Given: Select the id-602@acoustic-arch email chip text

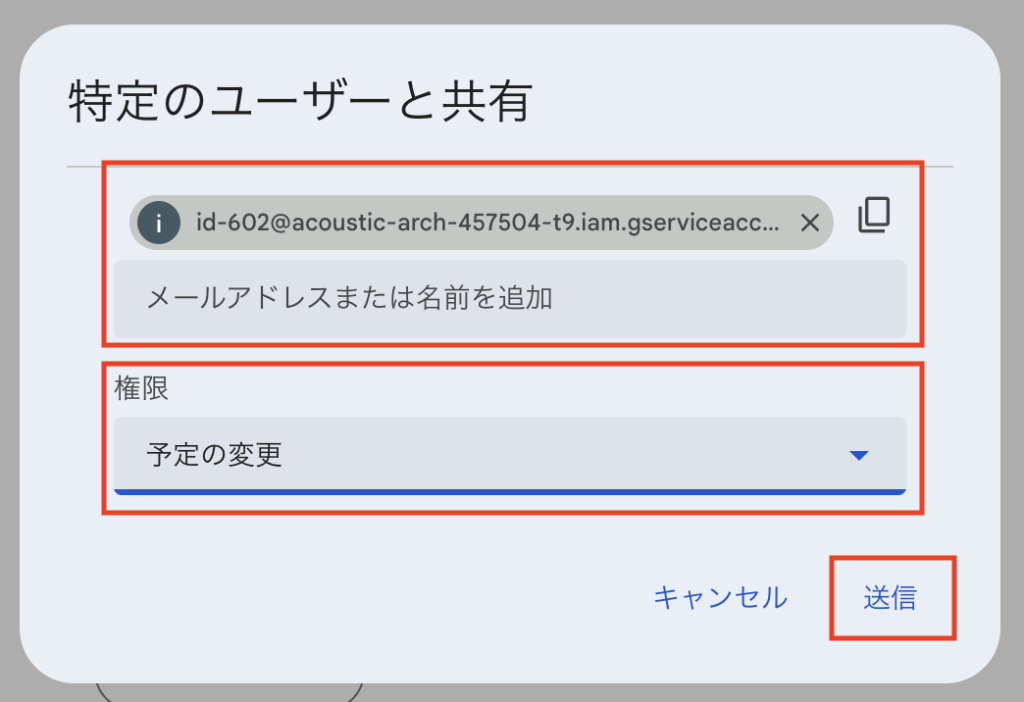Looking at the screenshot, I should tap(488, 223).
